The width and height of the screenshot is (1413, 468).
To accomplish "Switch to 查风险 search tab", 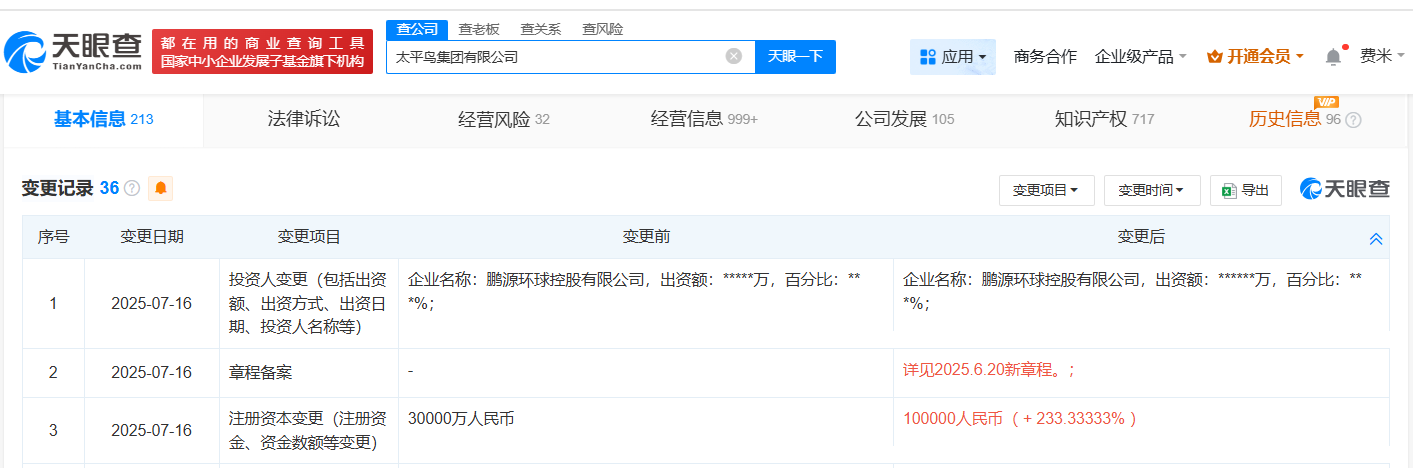I will [x=603, y=29].
